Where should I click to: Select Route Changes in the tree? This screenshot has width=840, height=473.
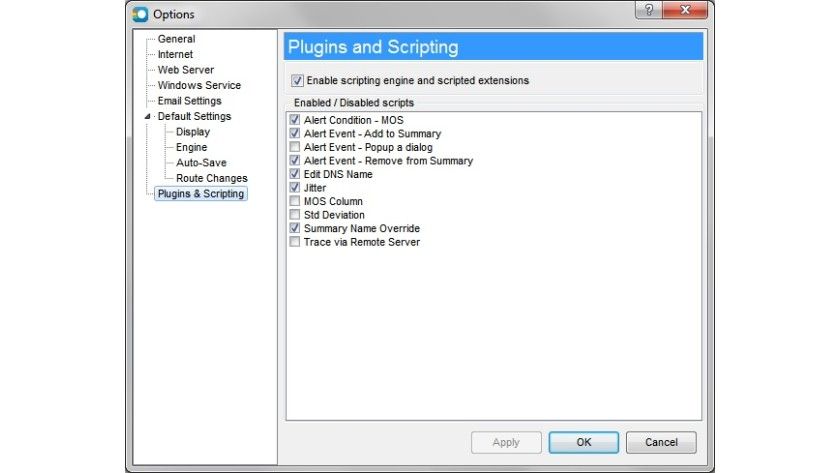pyautogui.click(x=212, y=178)
